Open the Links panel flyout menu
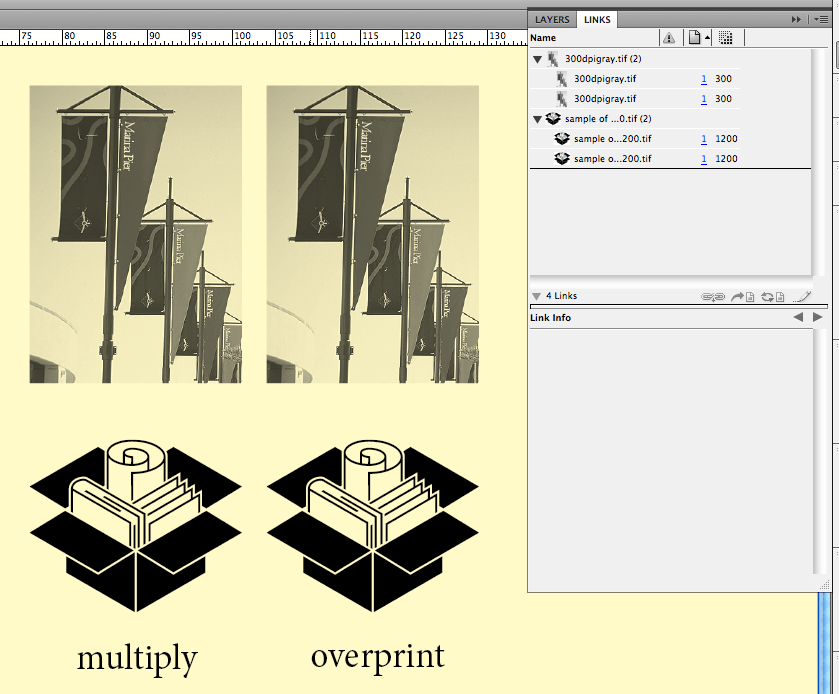This screenshot has height=694, width=839. [x=821, y=20]
